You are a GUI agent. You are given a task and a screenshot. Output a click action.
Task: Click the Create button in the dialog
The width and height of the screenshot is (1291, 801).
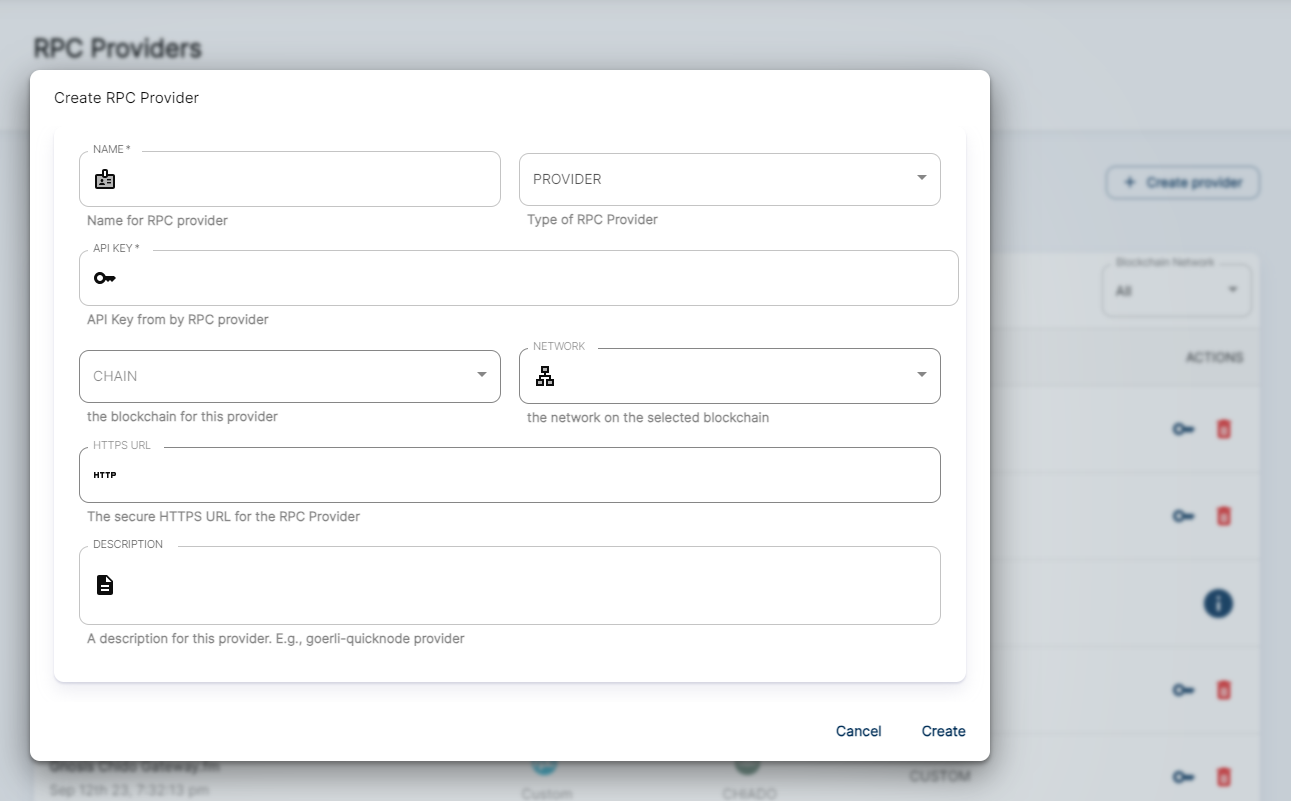pyautogui.click(x=944, y=731)
